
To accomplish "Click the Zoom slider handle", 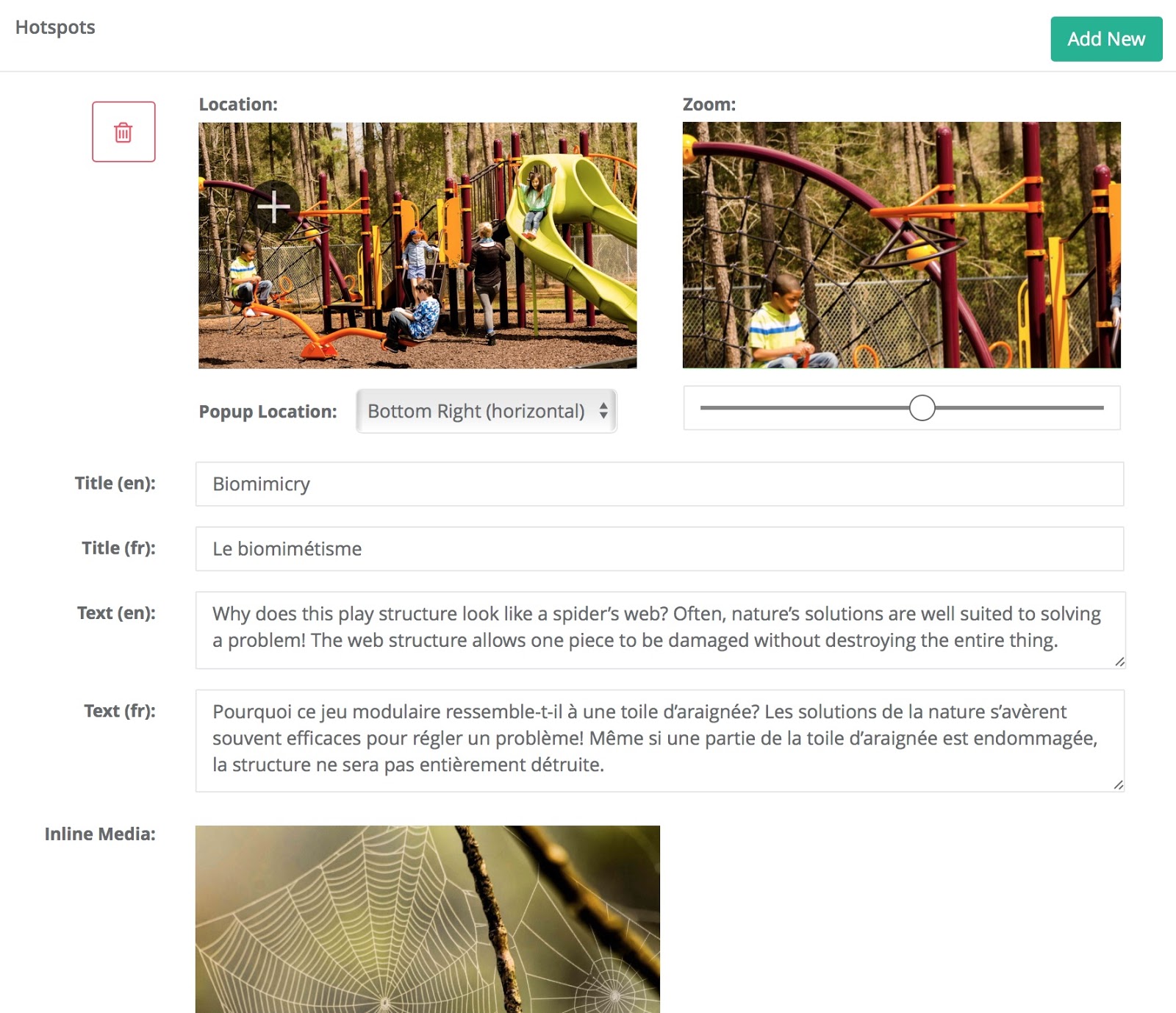I will [x=922, y=407].
